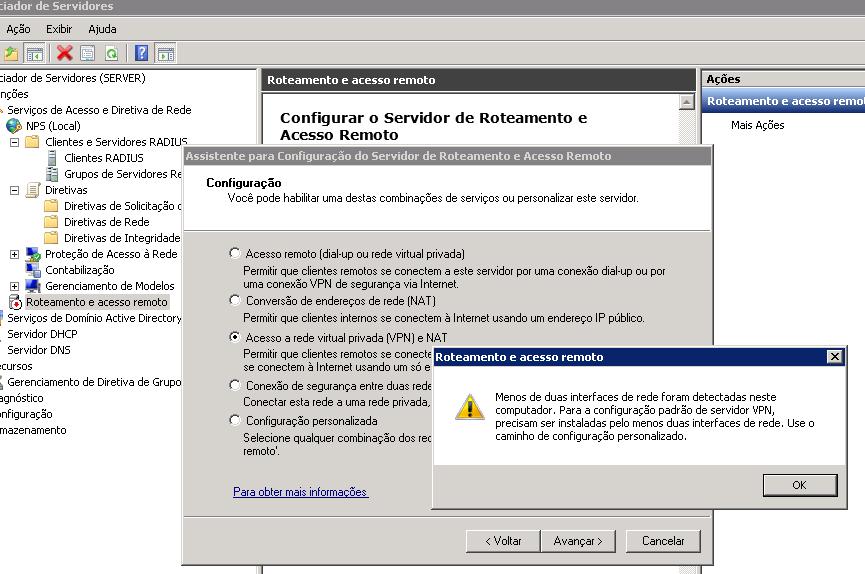Viewport: 865px width, 574px height.
Task: Expand the Proteção de Acesso à Rede node
Action: (x=14, y=254)
